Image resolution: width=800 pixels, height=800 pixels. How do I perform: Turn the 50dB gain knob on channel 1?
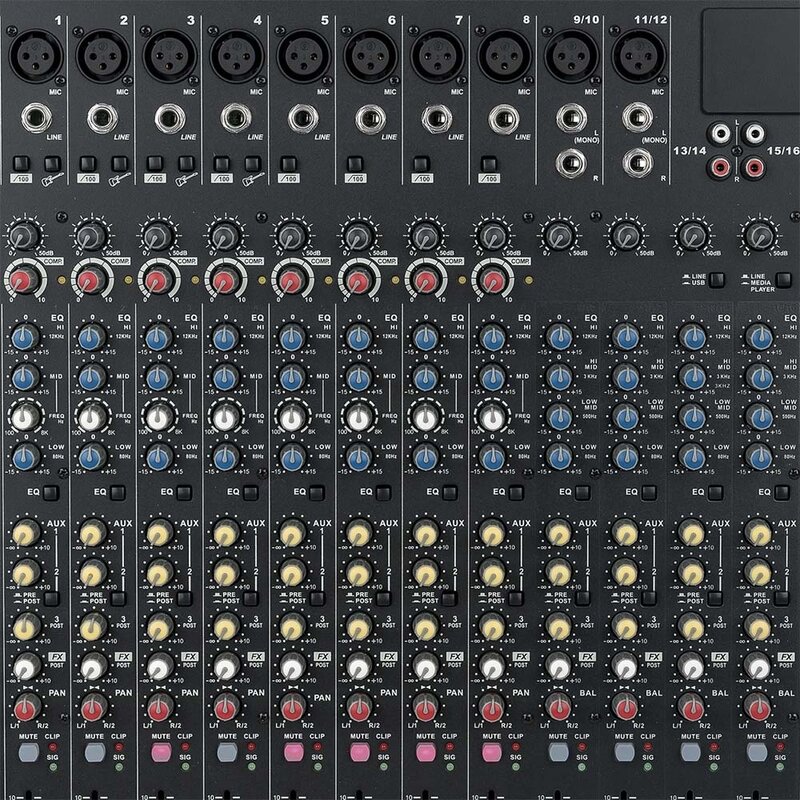pos(25,233)
